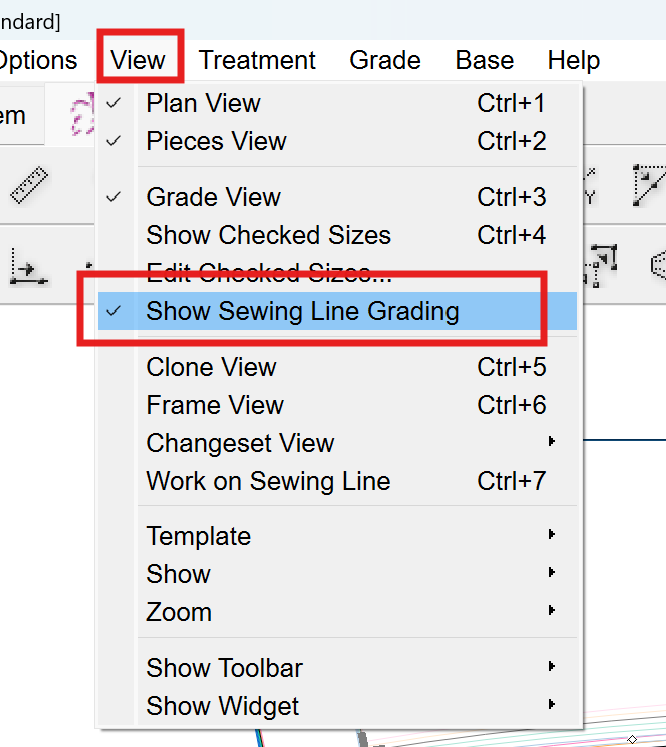Image resolution: width=666 pixels, height=747 pixels.
Task: Toggle Show Sewing Line Grading
Action: pos(302,311)
